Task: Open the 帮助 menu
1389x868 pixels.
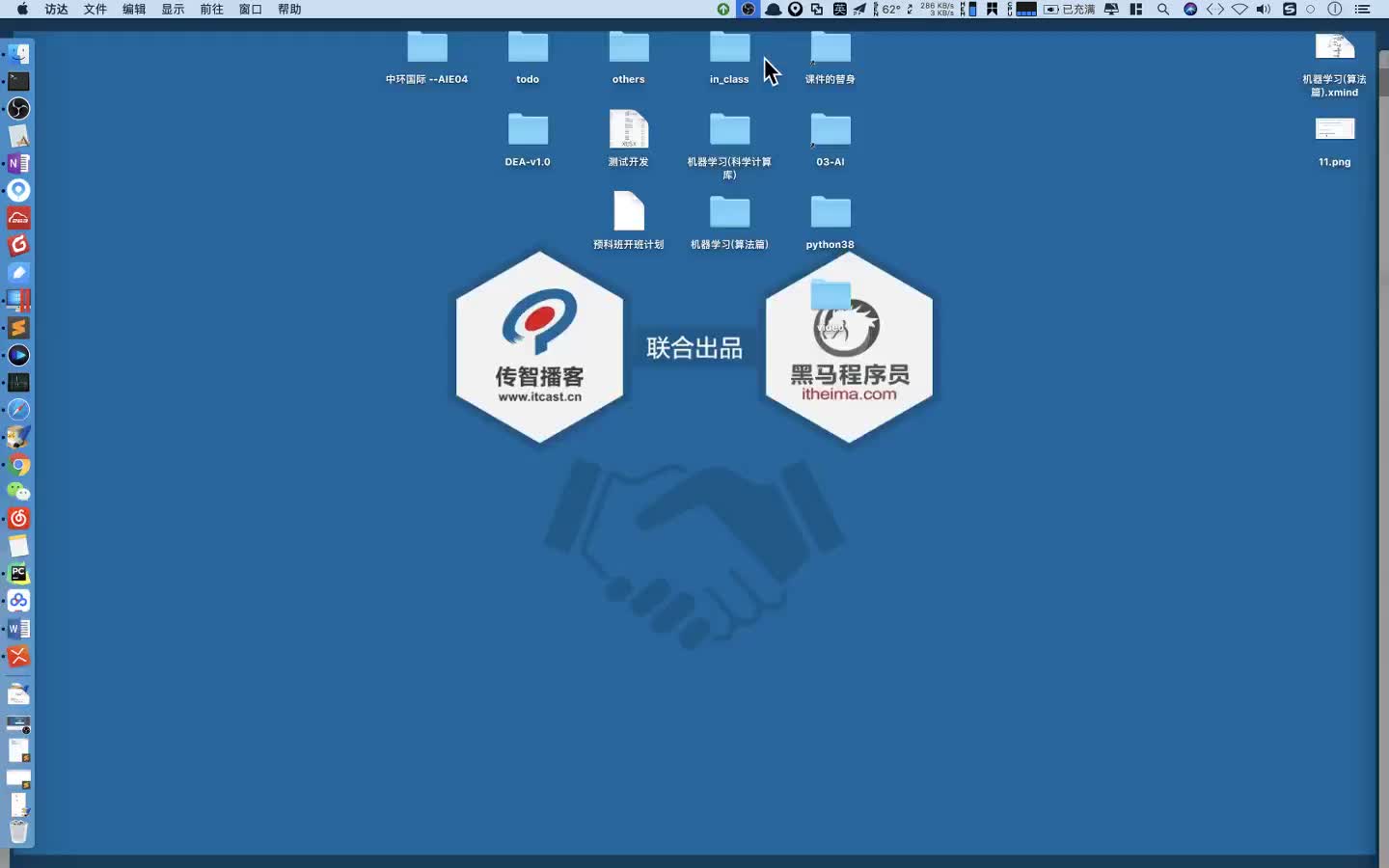Action: coord(289,9)
